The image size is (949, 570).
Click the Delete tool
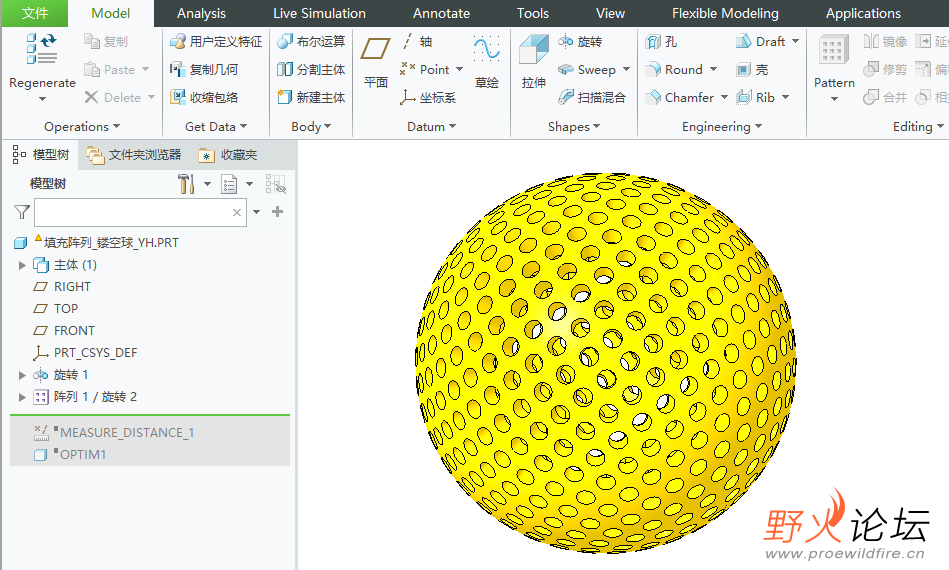[113, 97]
